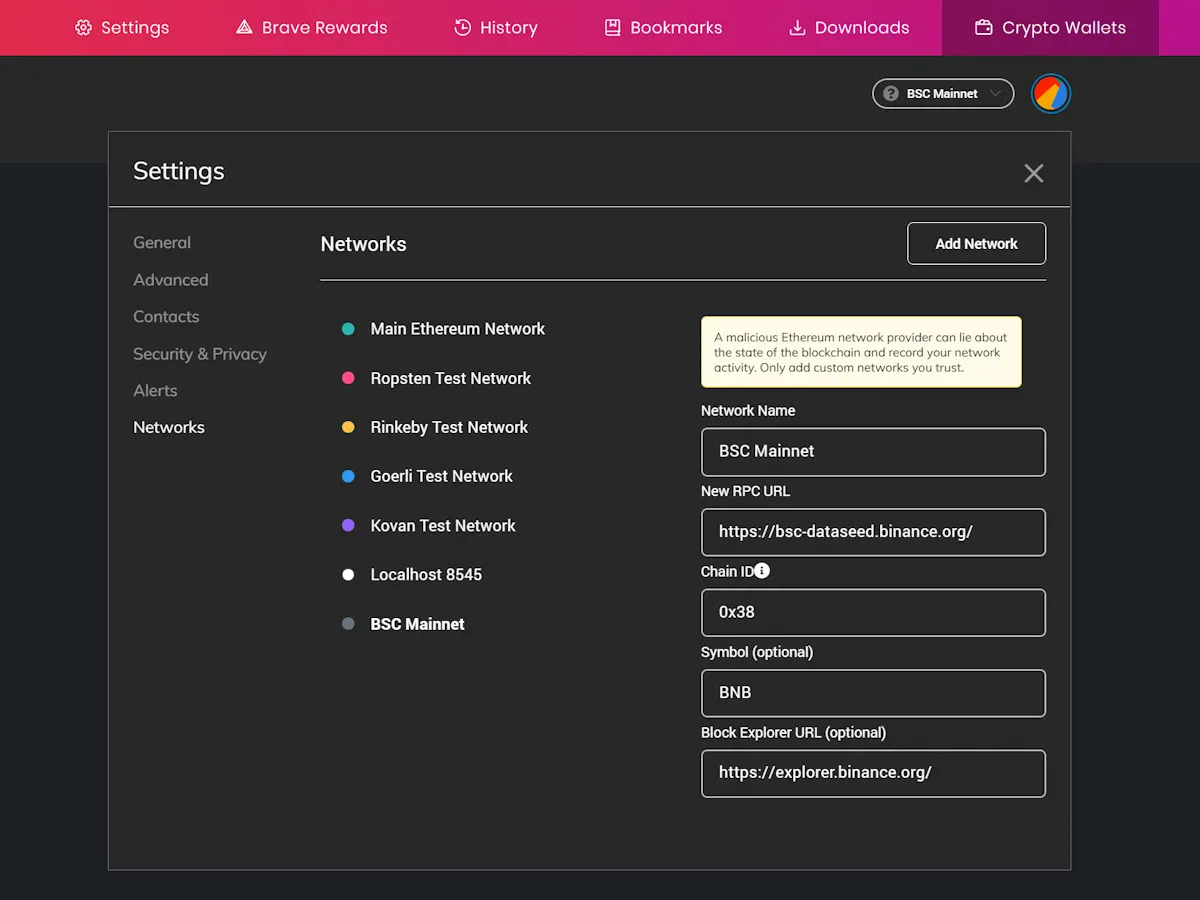Open General settings section

tap(162, 243)
